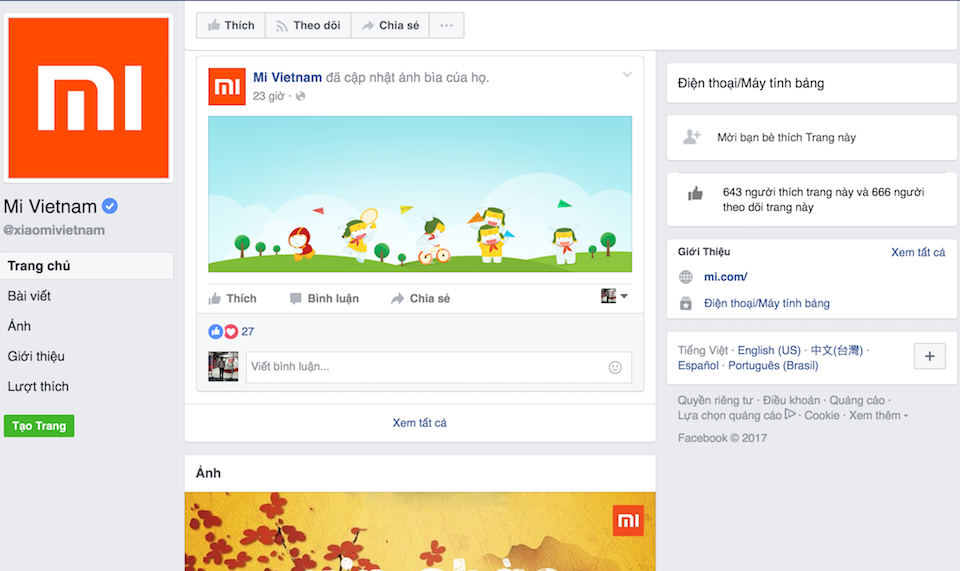Click Xem tất cả below the post
960x571 pixels.
click(419, 423)
